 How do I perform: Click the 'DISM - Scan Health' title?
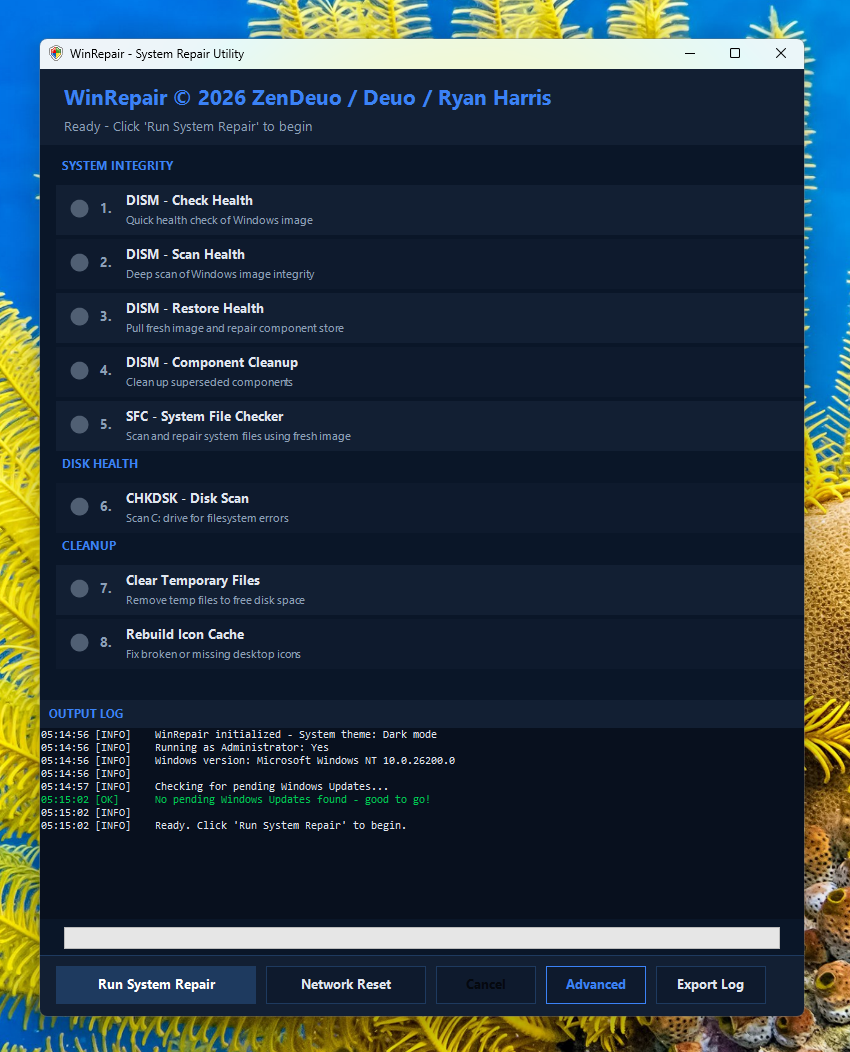tap(185, 254)
